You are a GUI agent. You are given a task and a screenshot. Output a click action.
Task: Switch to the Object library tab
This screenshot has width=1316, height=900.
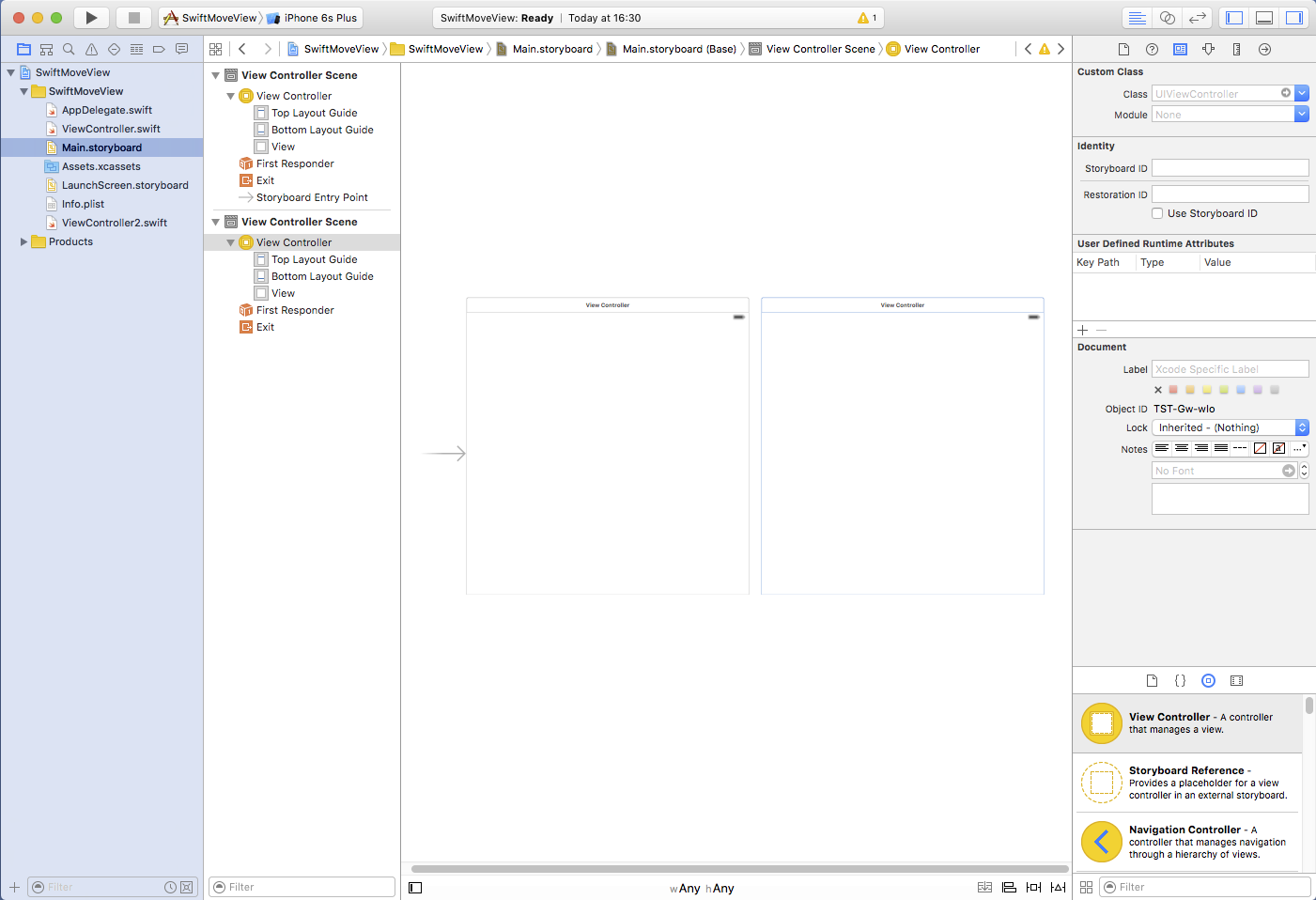1208,680
